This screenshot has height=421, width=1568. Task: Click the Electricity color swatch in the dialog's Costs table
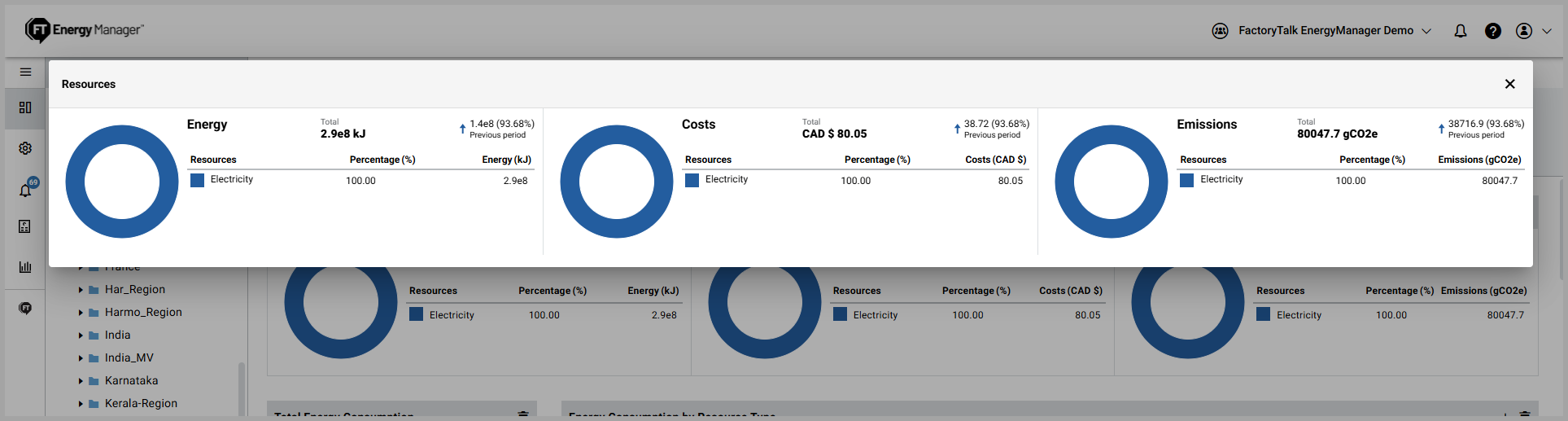pos(692,180)
